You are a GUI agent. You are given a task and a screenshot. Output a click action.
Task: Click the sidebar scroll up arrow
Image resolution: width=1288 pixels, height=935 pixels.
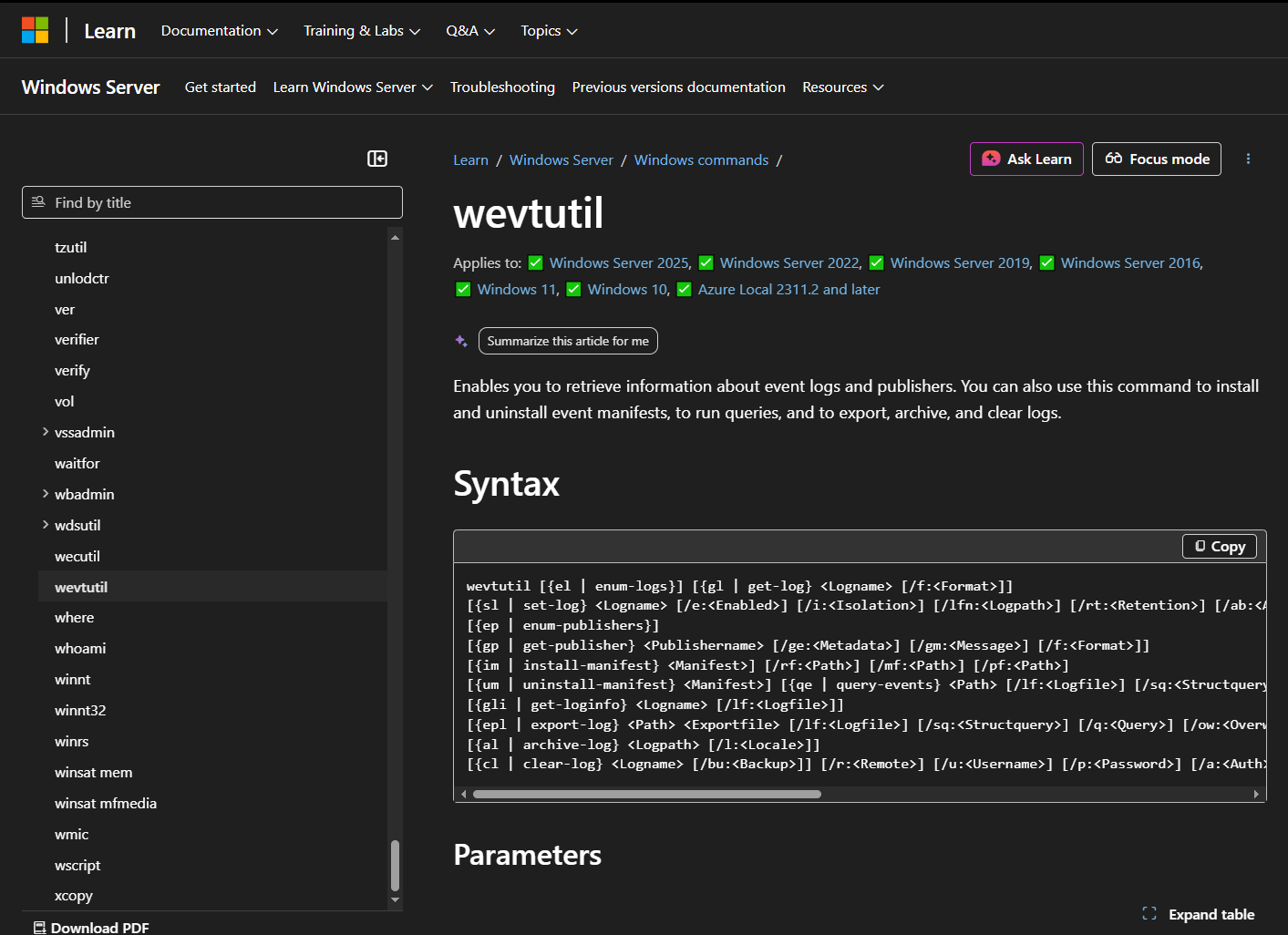point(395,237)
